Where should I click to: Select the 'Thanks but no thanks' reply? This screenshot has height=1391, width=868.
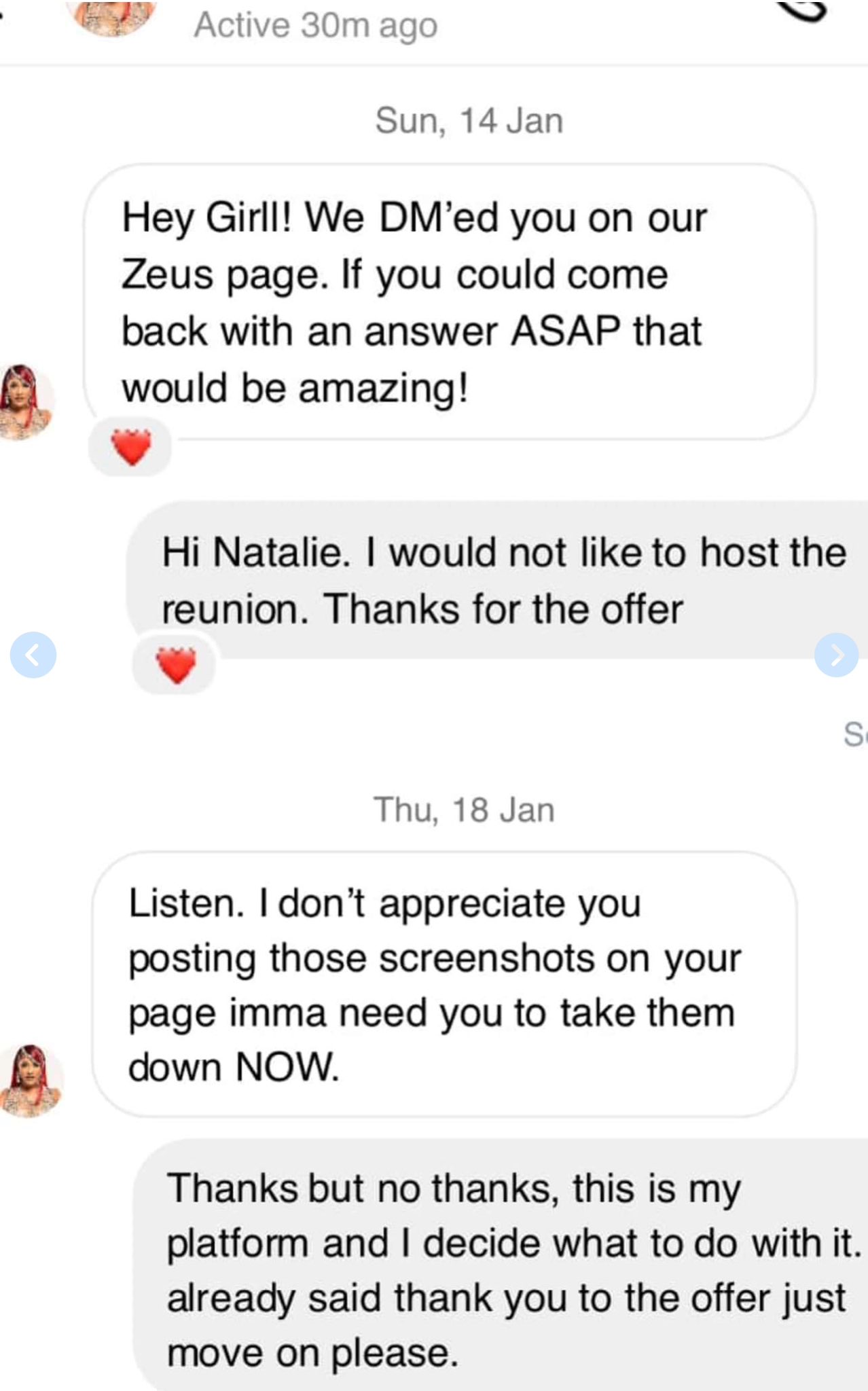500,1265
